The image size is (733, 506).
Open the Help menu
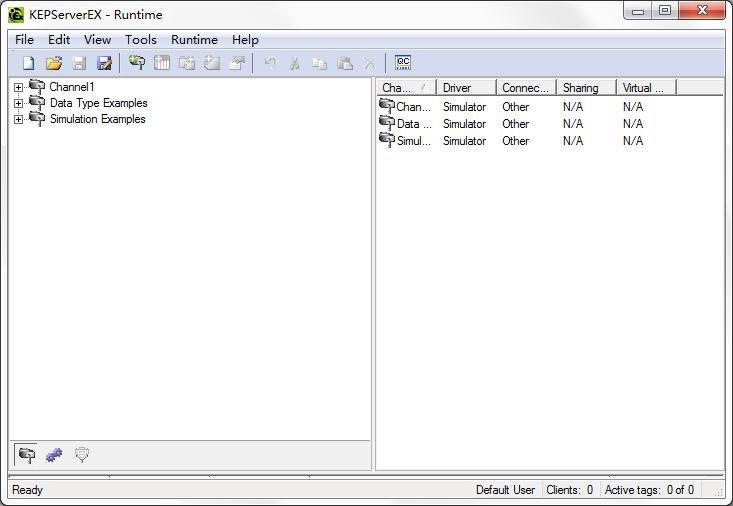[x=245, y=40]
